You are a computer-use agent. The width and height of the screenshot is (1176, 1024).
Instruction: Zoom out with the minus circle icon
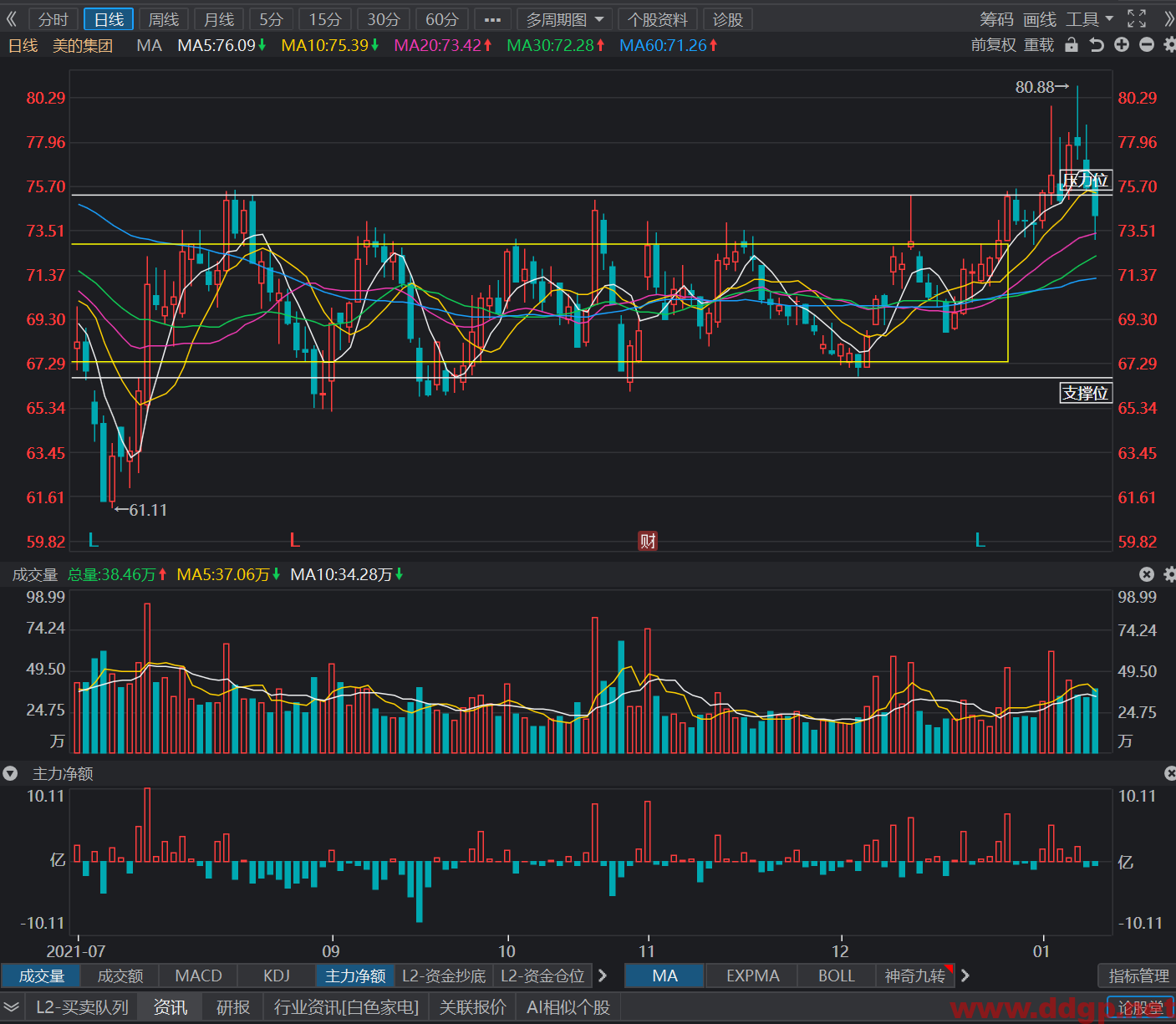[x=1147, y=45]
